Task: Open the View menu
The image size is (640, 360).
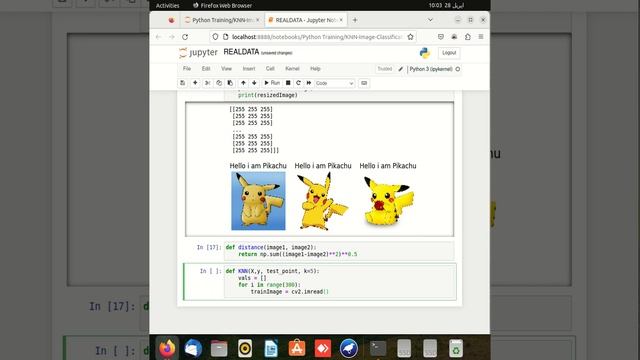Action: [x=226, y=69]
